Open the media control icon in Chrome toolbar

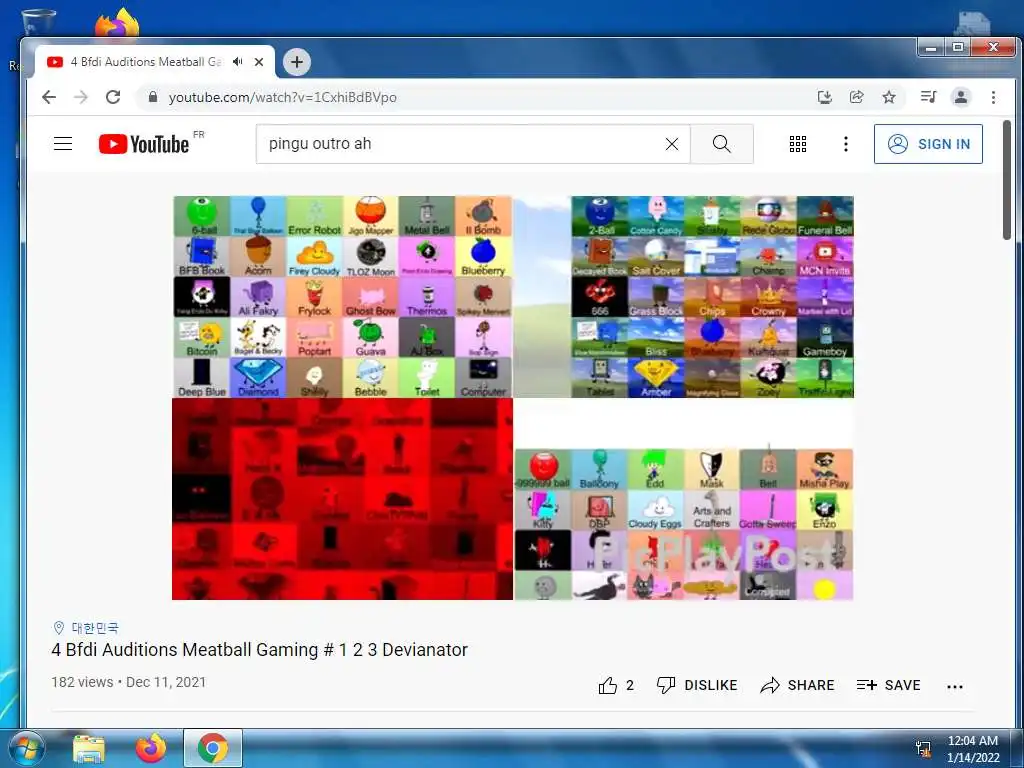pyautogui.click(x=928, y=97)
